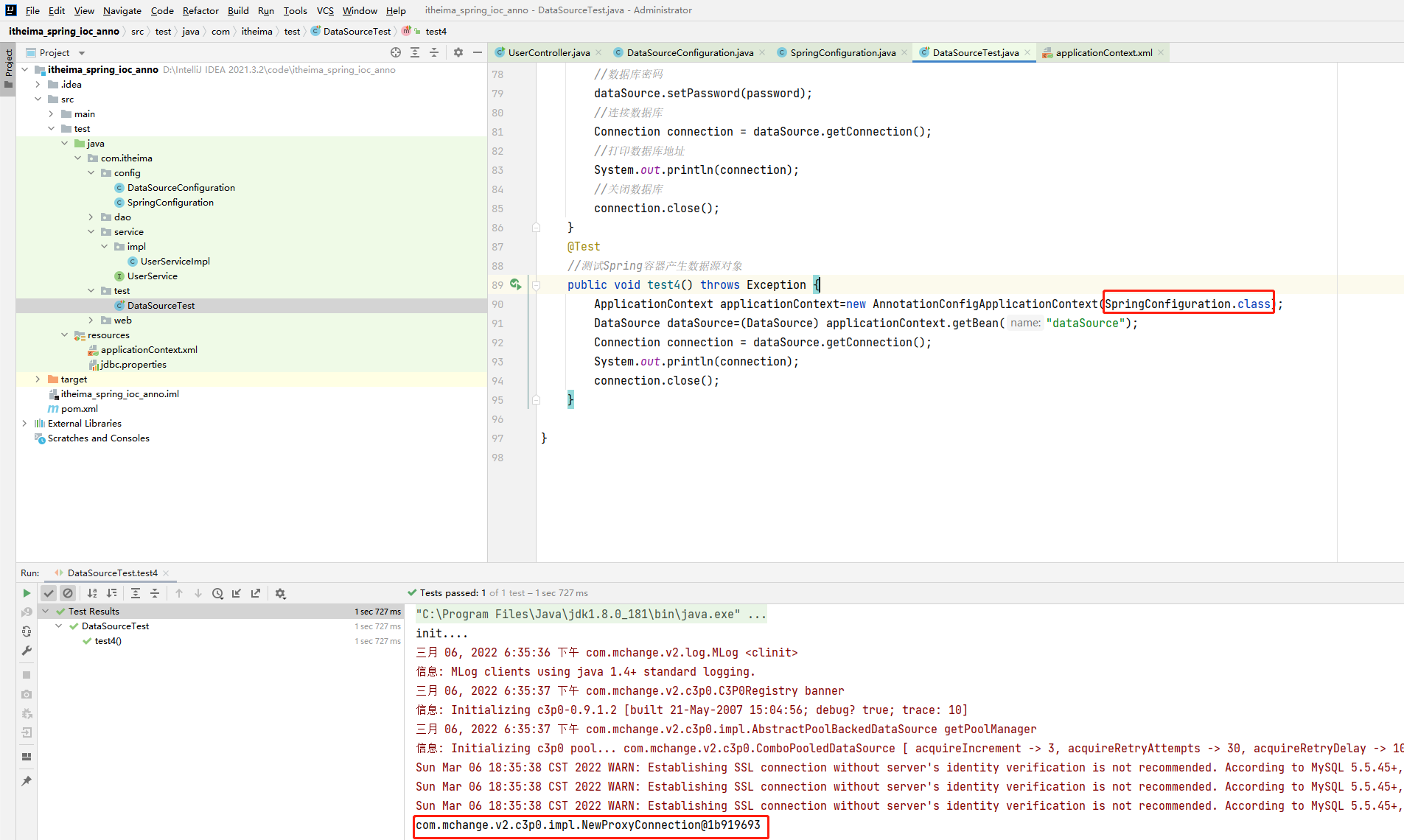Click Export Test Results icon

[x=256, y=593]
